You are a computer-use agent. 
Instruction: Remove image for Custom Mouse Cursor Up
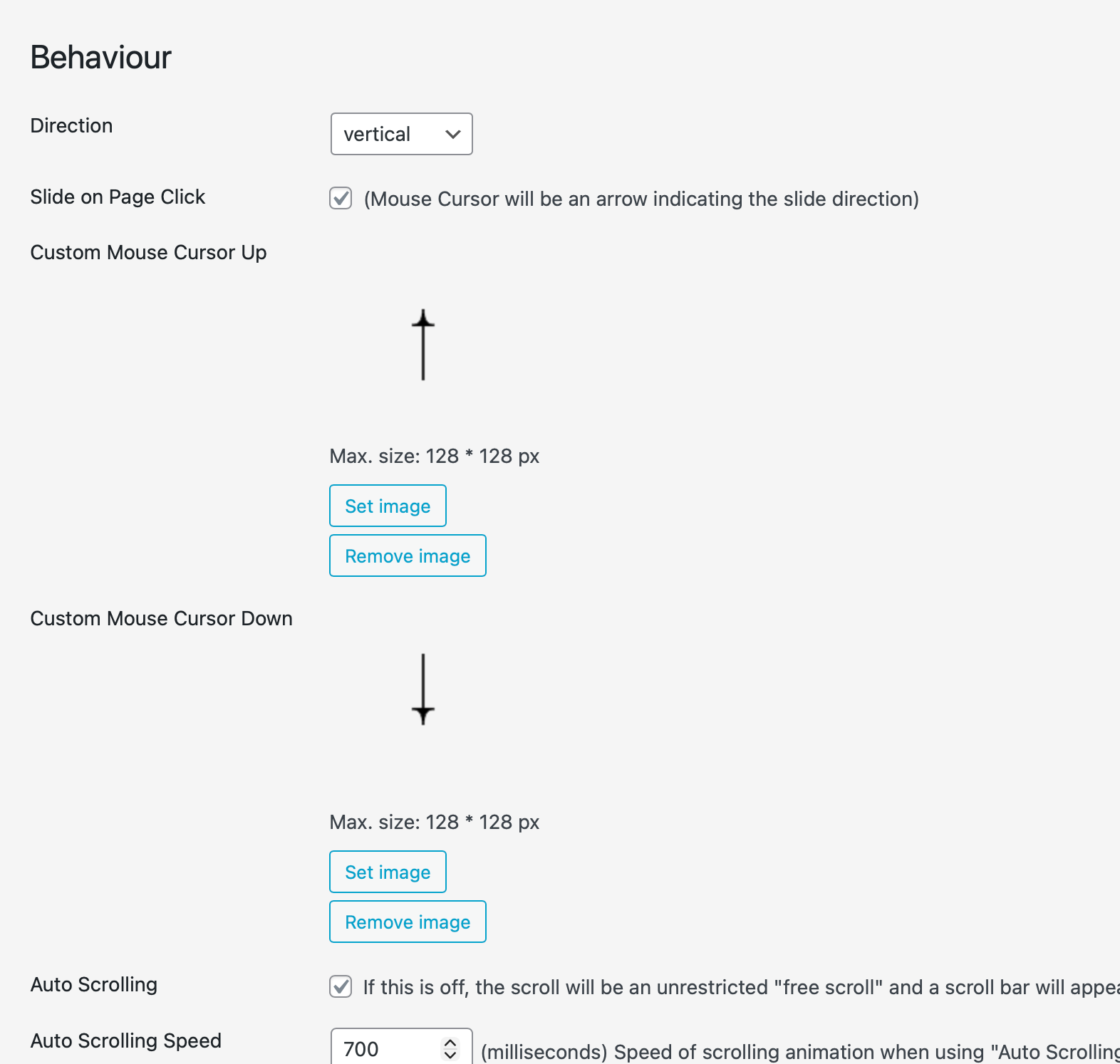[408, 556]
